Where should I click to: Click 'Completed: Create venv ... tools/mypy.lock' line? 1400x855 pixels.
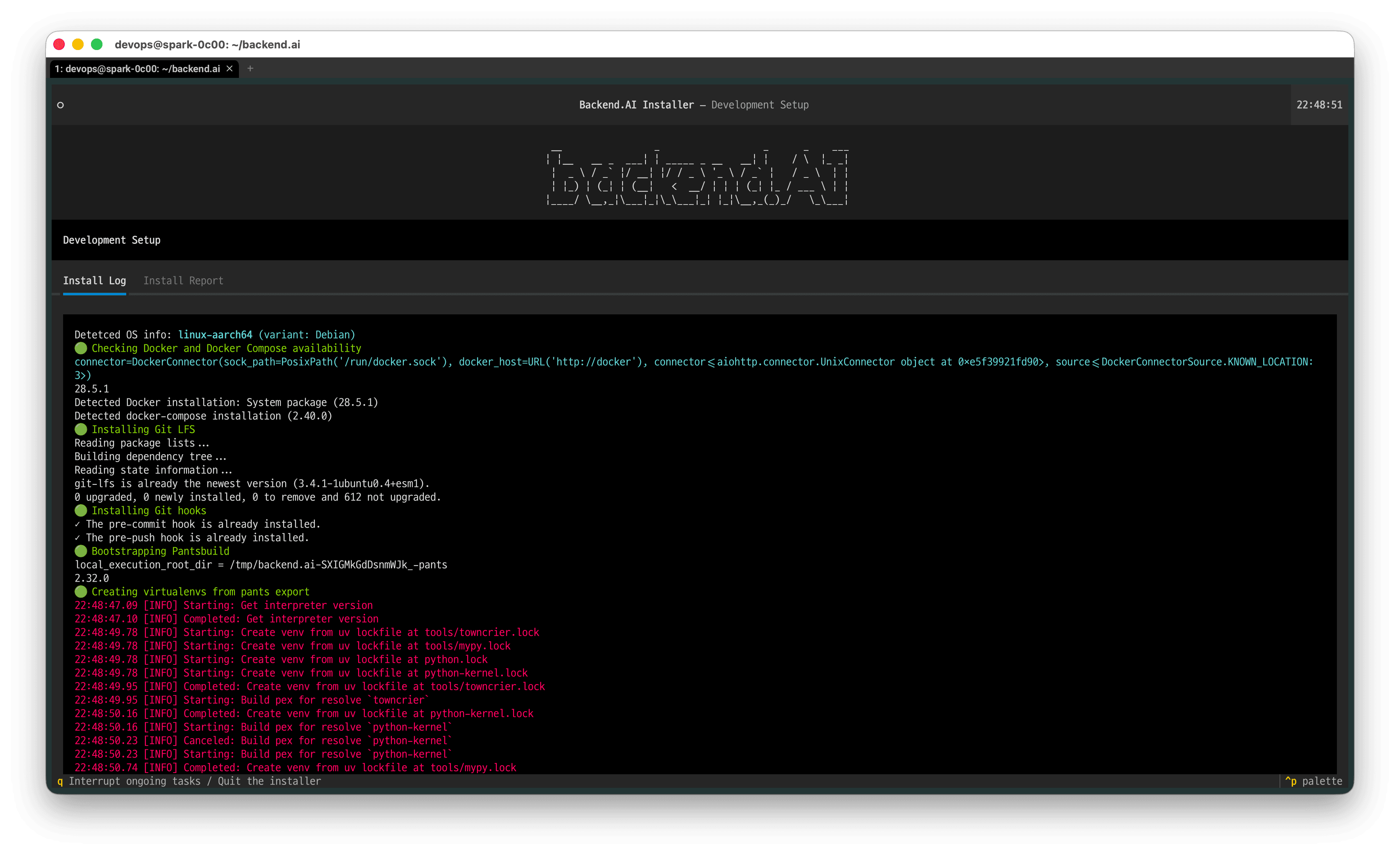295,768
